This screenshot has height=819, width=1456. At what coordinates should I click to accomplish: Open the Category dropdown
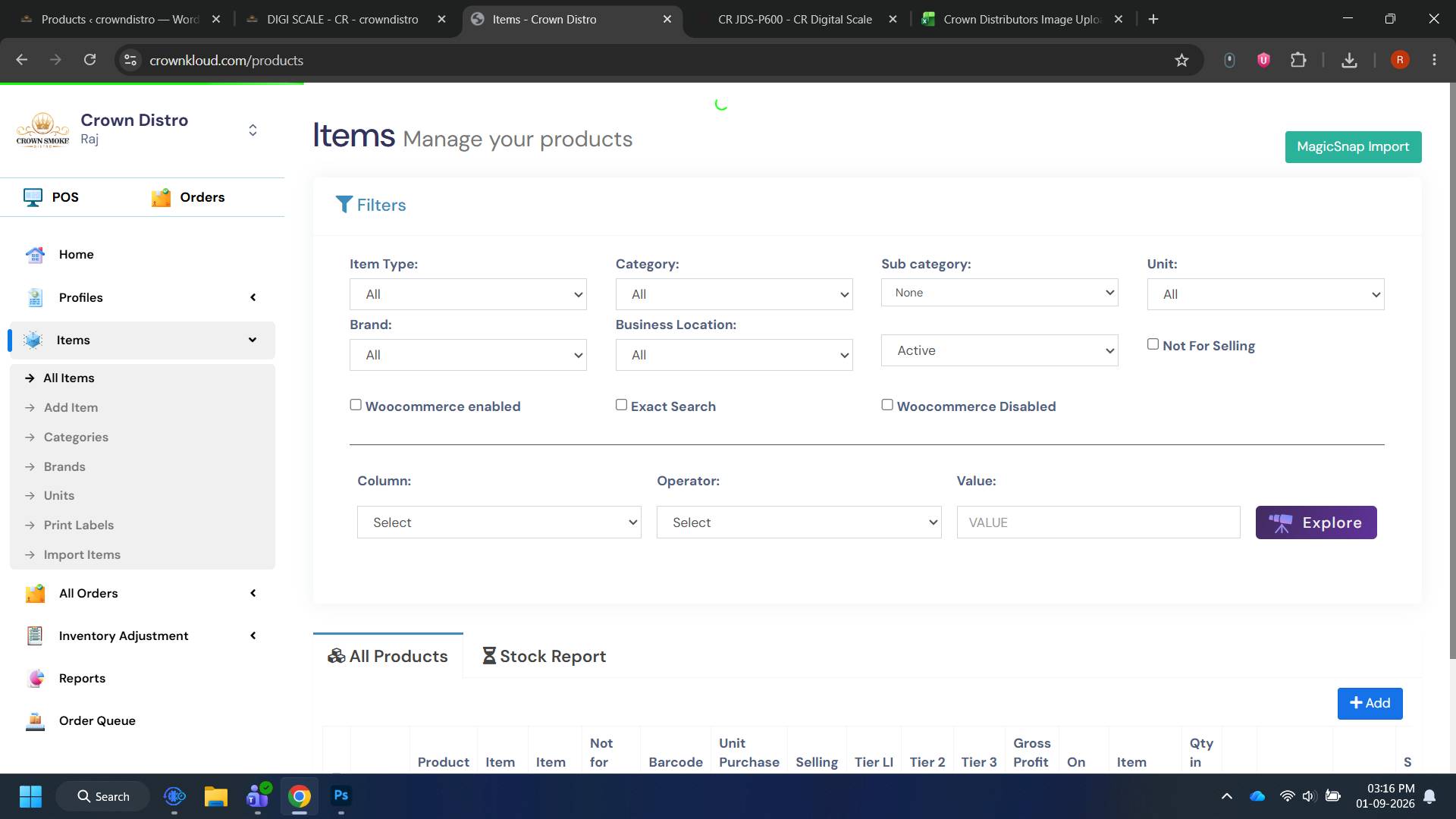click(734, 294)
